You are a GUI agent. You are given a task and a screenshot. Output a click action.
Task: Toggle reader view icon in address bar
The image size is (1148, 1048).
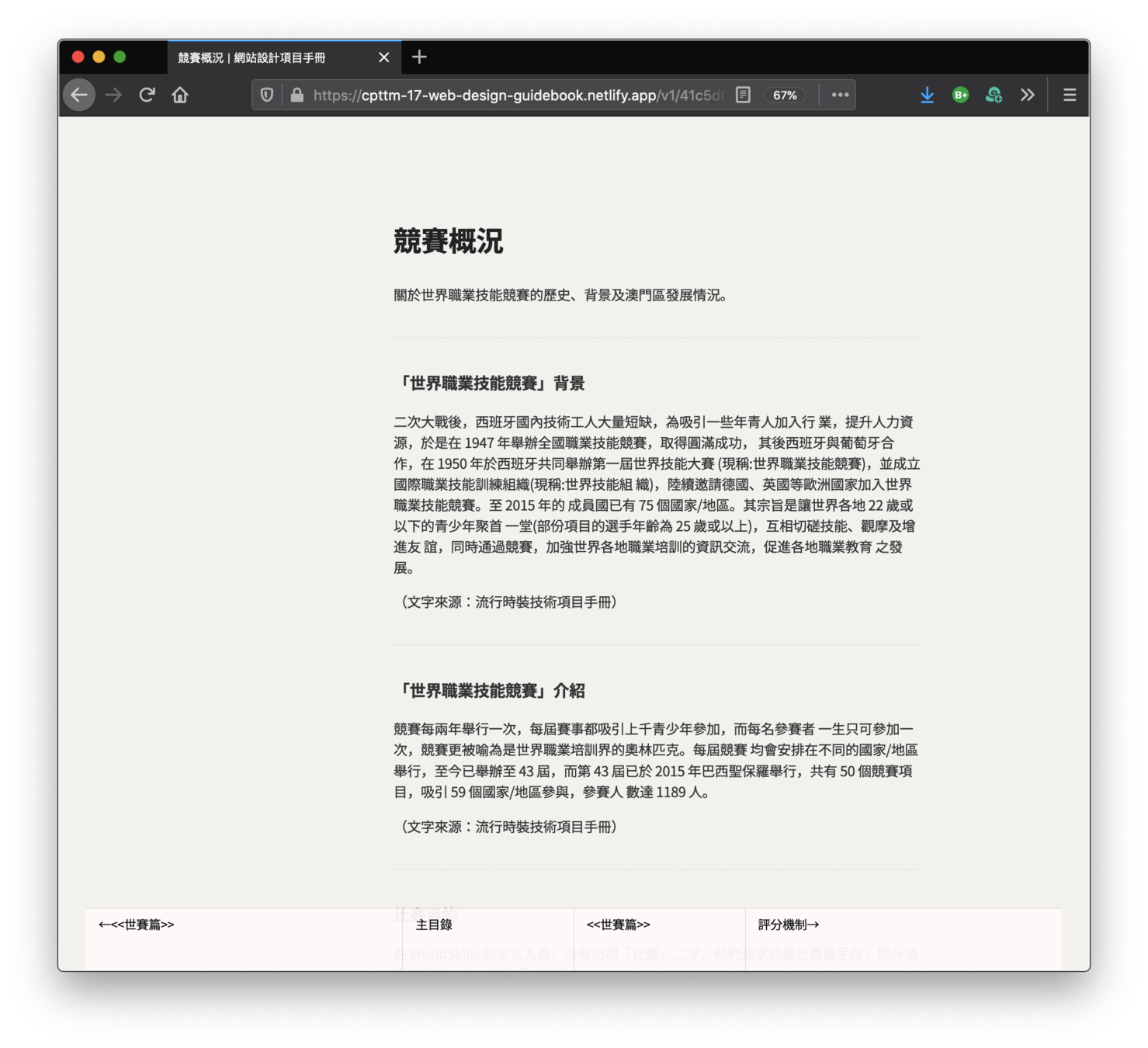pyautogui.click(x=744, y=95)
